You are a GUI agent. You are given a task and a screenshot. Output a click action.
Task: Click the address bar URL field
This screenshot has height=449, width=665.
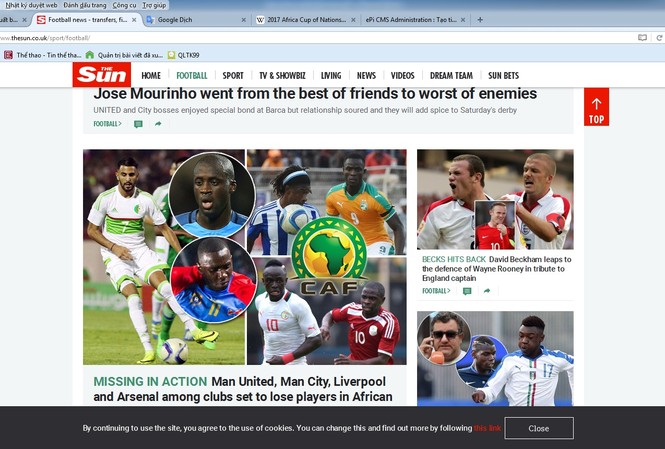314,38
